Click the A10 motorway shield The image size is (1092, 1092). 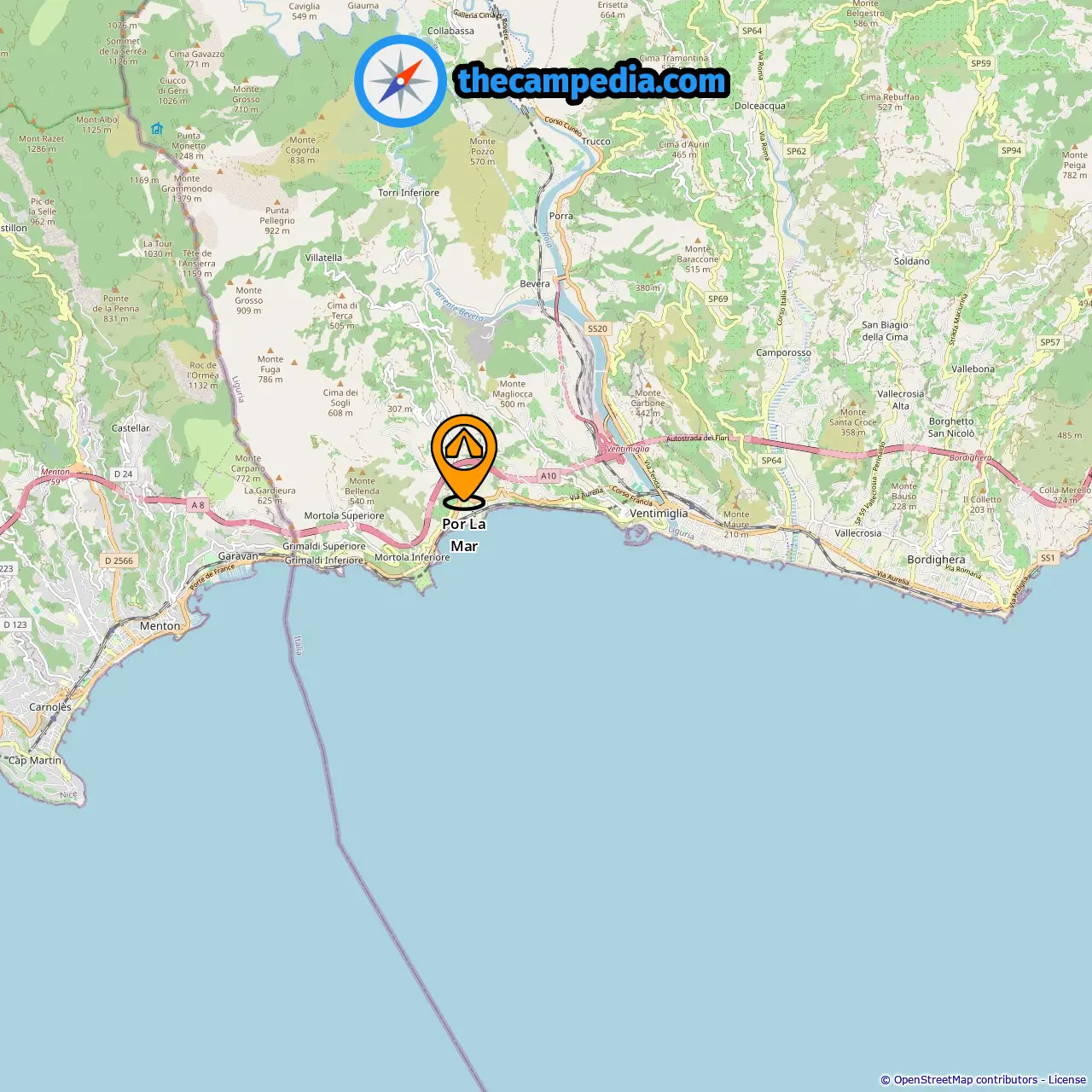[549, 476]
